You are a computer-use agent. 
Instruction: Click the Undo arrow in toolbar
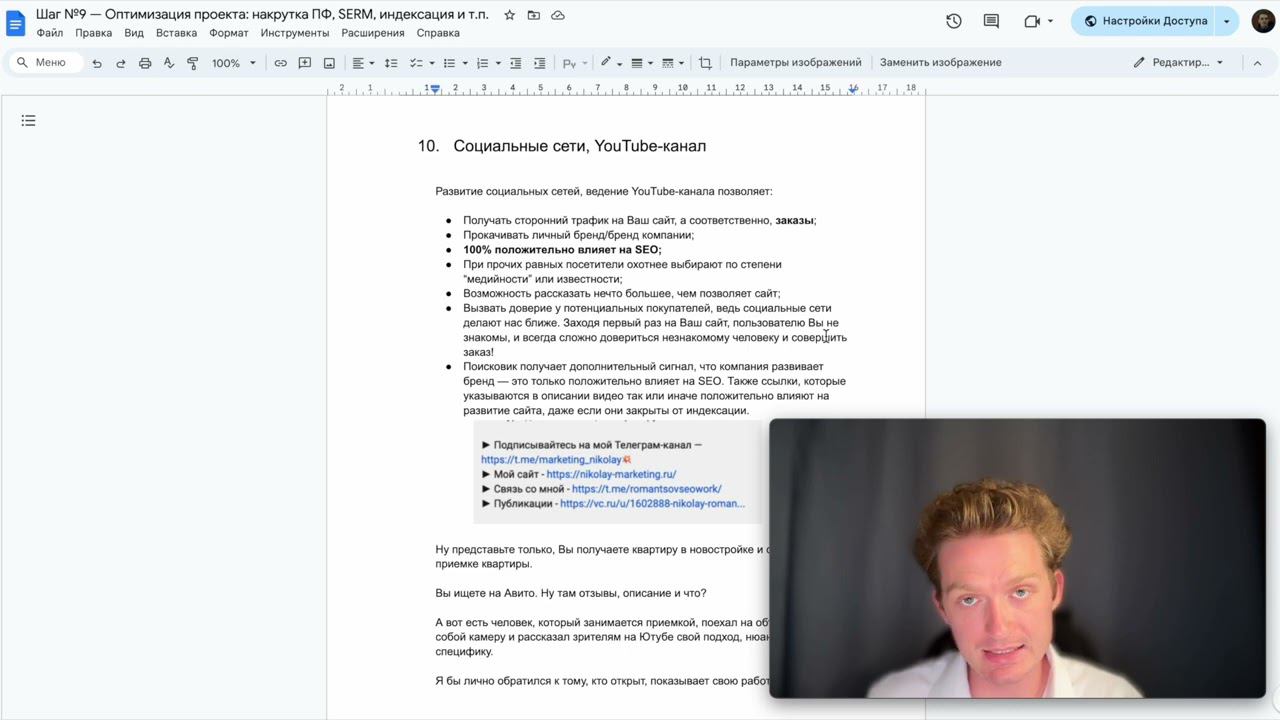tap(97, 63)
